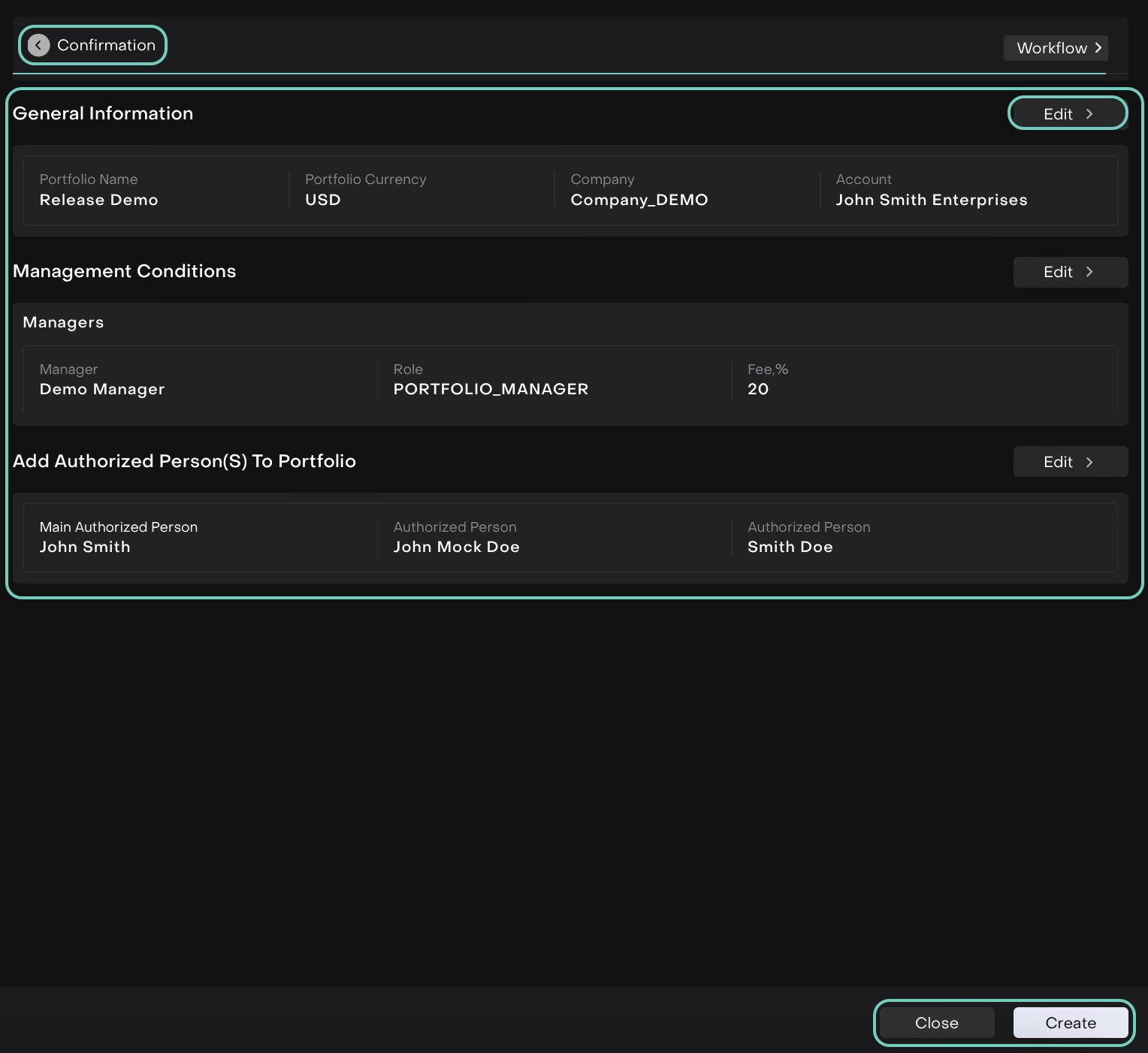Click the back arrow icon beside Confirmation
Screen dimensions: 1148x1053
coord(38,45)
